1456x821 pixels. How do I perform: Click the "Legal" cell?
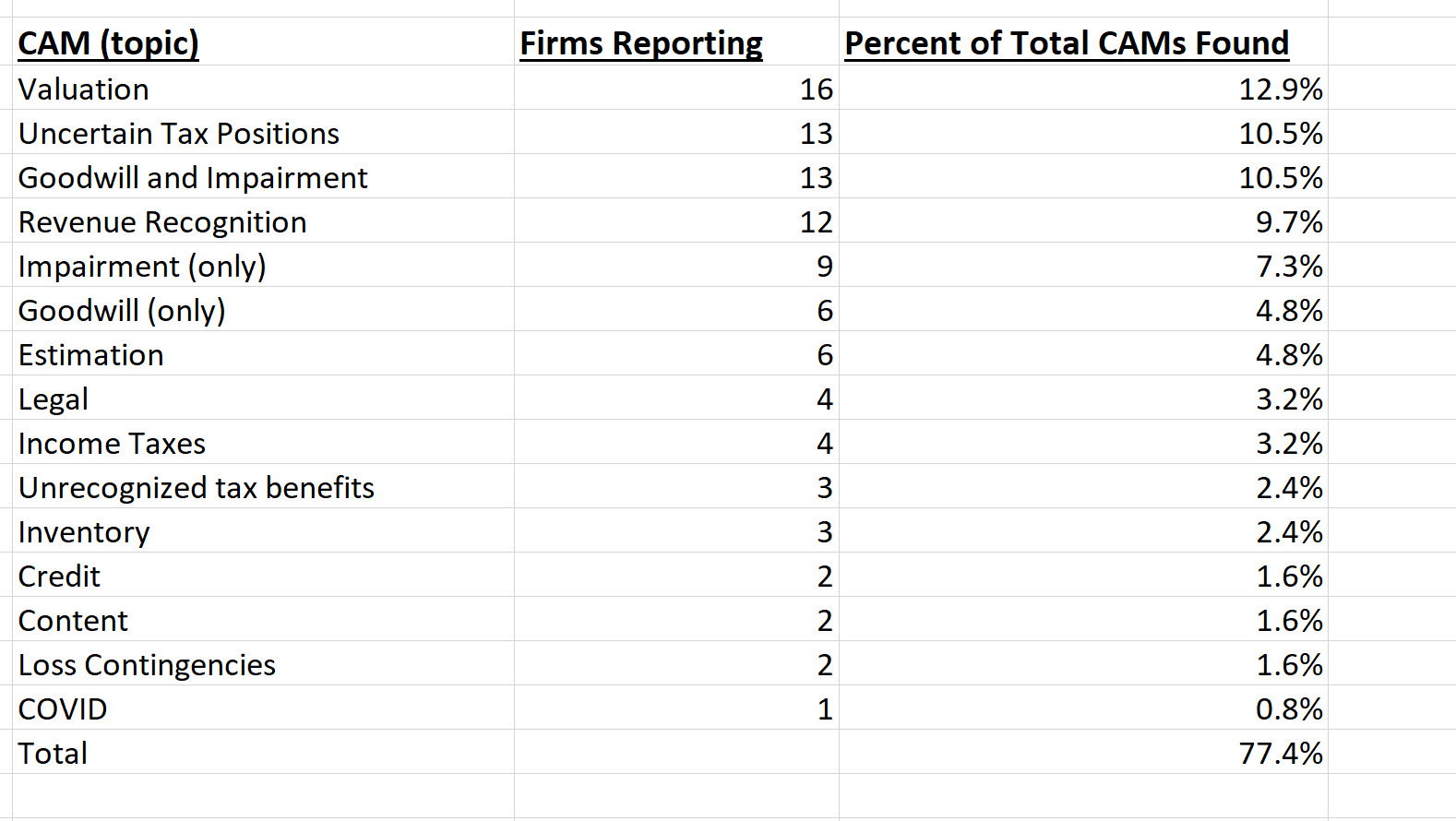tap(54, 399)
